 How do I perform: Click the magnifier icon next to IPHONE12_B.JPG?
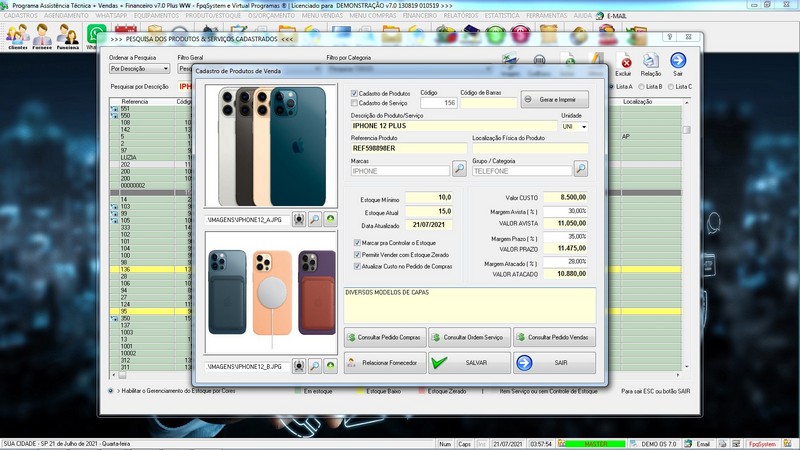tap(314, 366)
